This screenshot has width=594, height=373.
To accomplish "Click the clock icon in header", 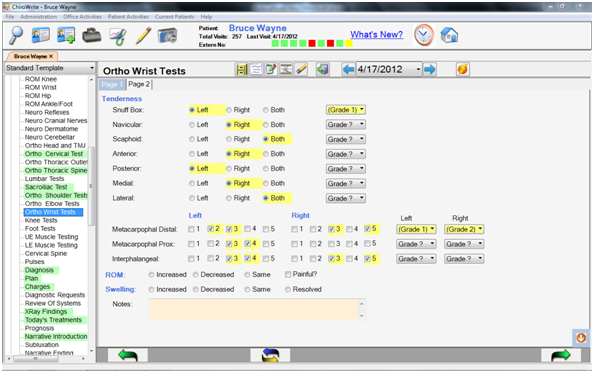I will [424, 35].
